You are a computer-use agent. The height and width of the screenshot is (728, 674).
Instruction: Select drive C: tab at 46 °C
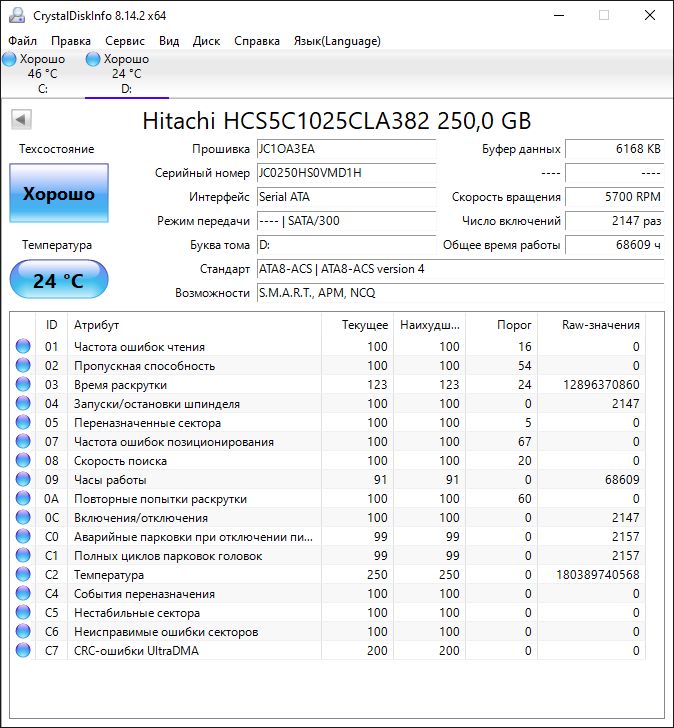pyautogui.click(x=42, y=74)
